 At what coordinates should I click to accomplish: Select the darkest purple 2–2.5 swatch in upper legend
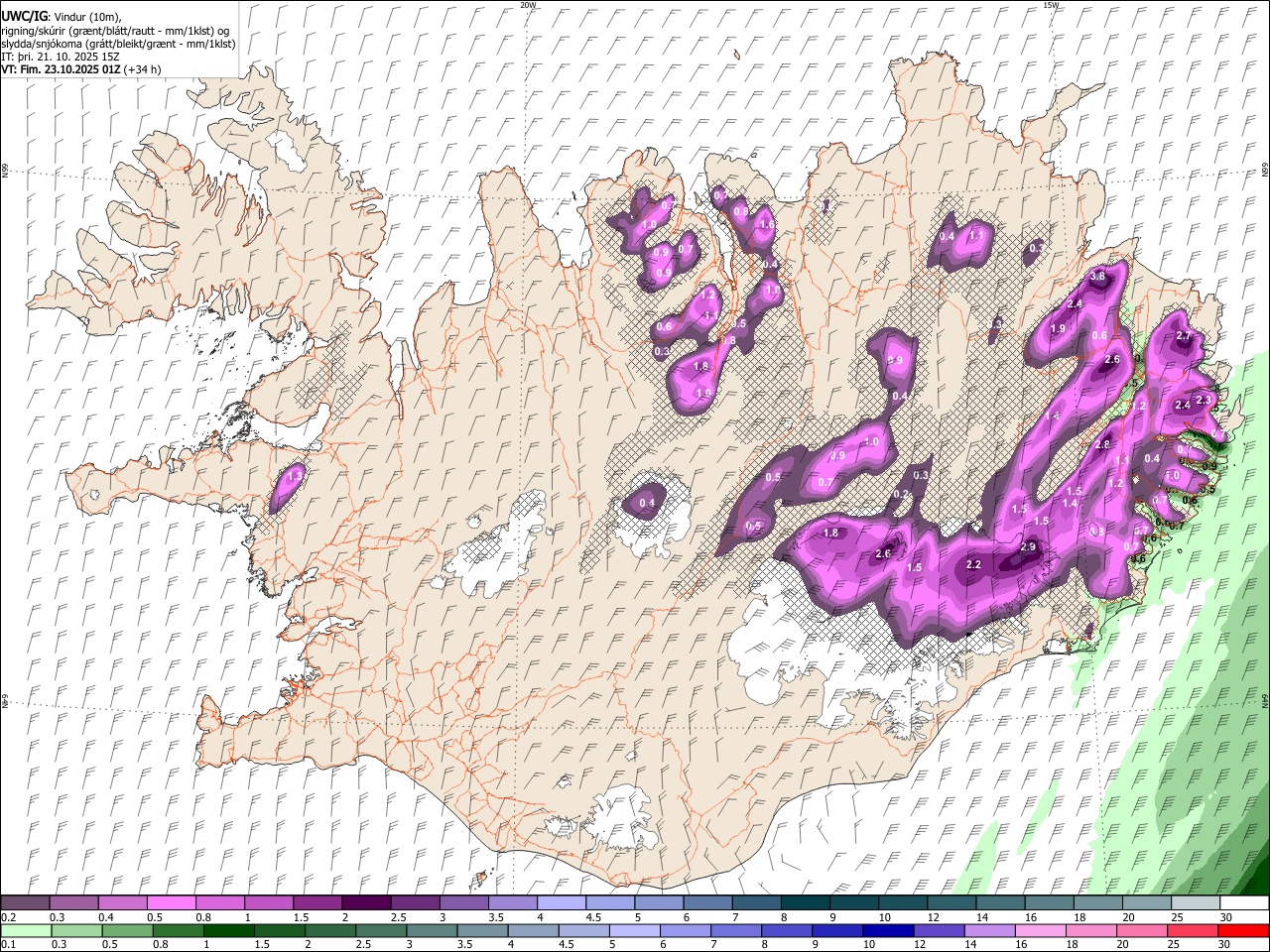pyautogui.click(x=365, y=903)
